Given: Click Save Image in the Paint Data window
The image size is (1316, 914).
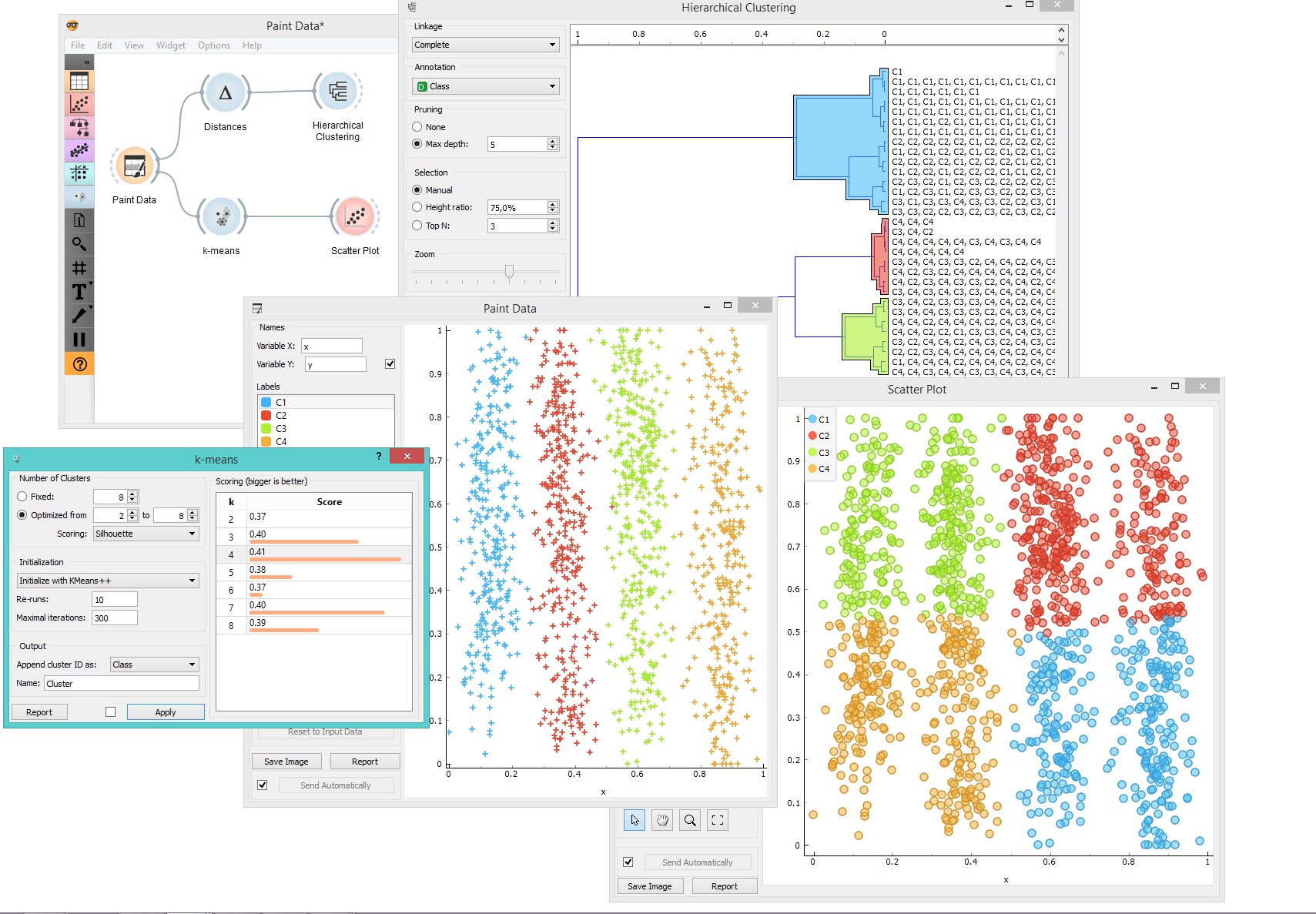Looking at the screenshot, I should point(286,762).
